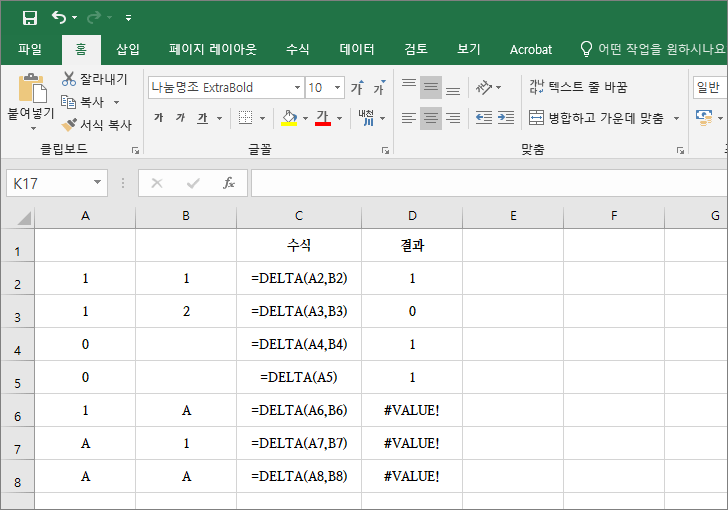Open the 파일 tab
728x510 pixels.
pyautogui.click(x=30, y=49)
